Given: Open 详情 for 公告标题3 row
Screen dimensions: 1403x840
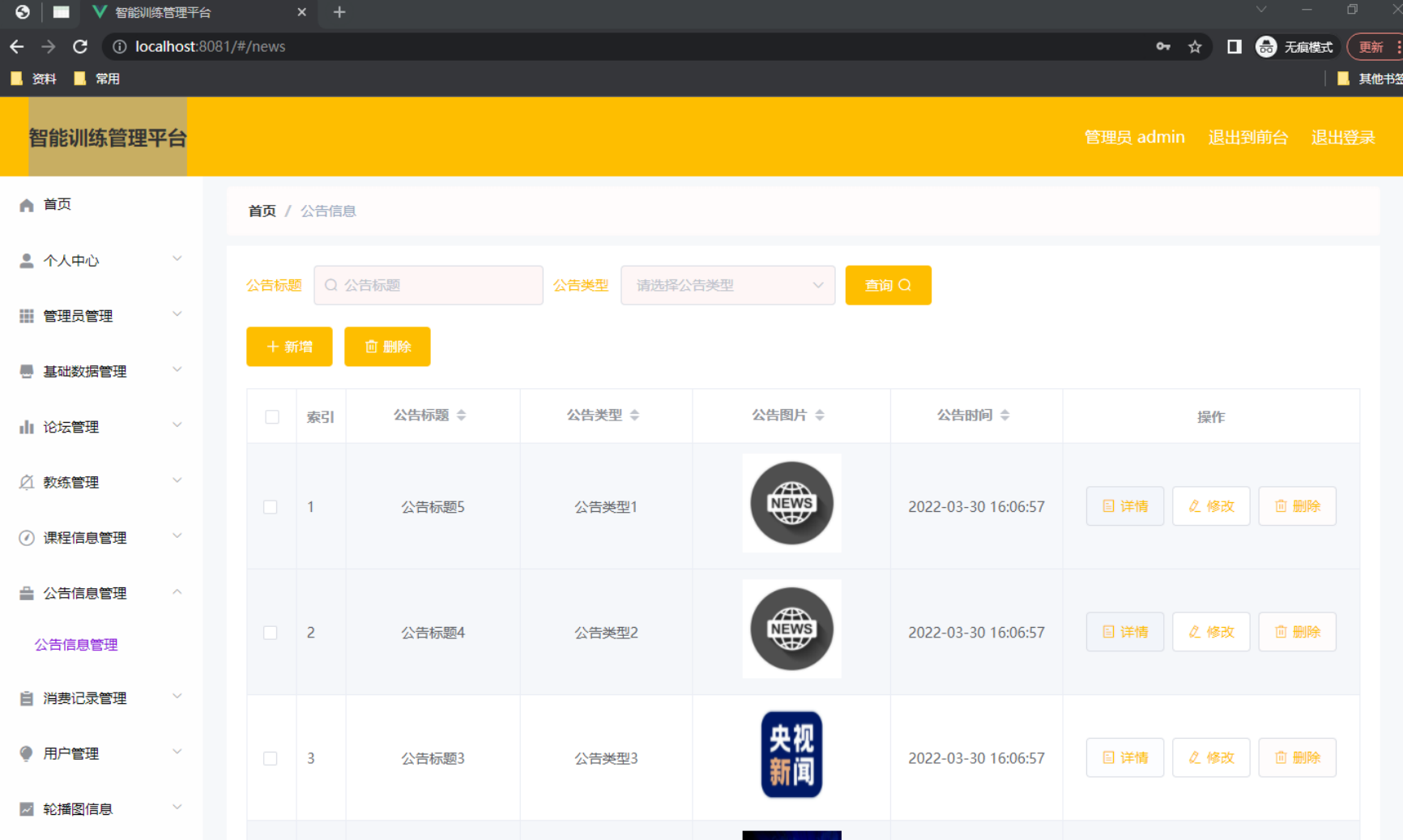Looking at the screenshot, I should click(1124, 757).
